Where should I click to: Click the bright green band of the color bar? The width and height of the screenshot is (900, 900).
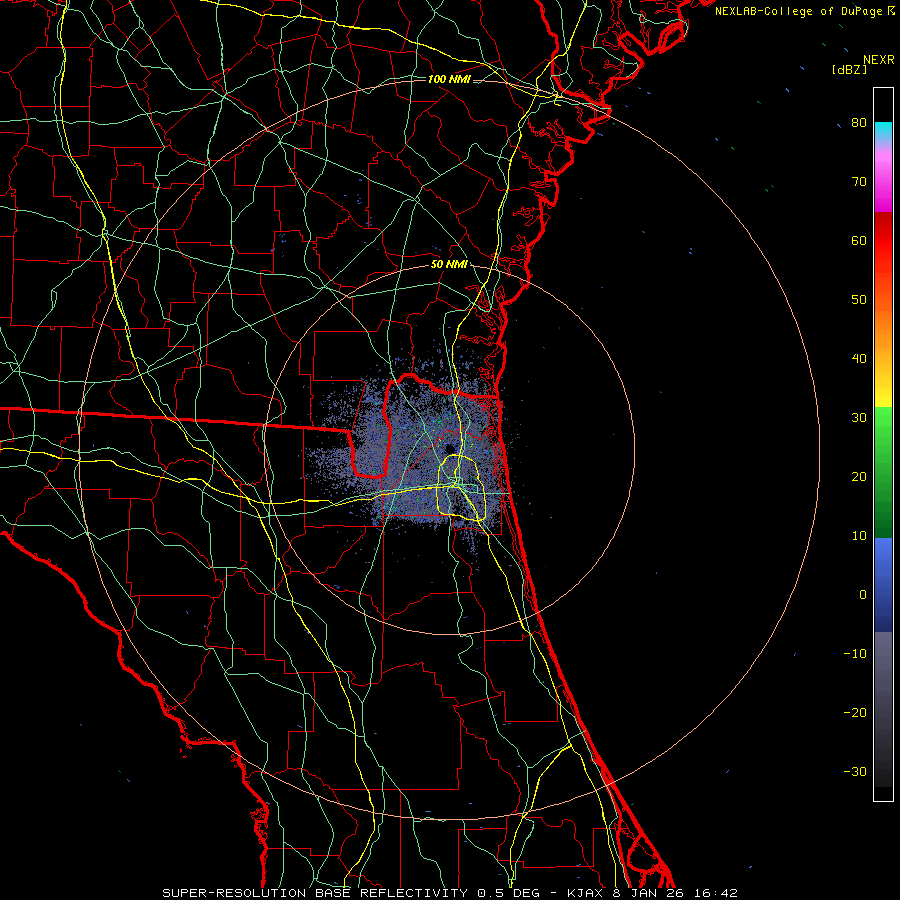[883, 425]
